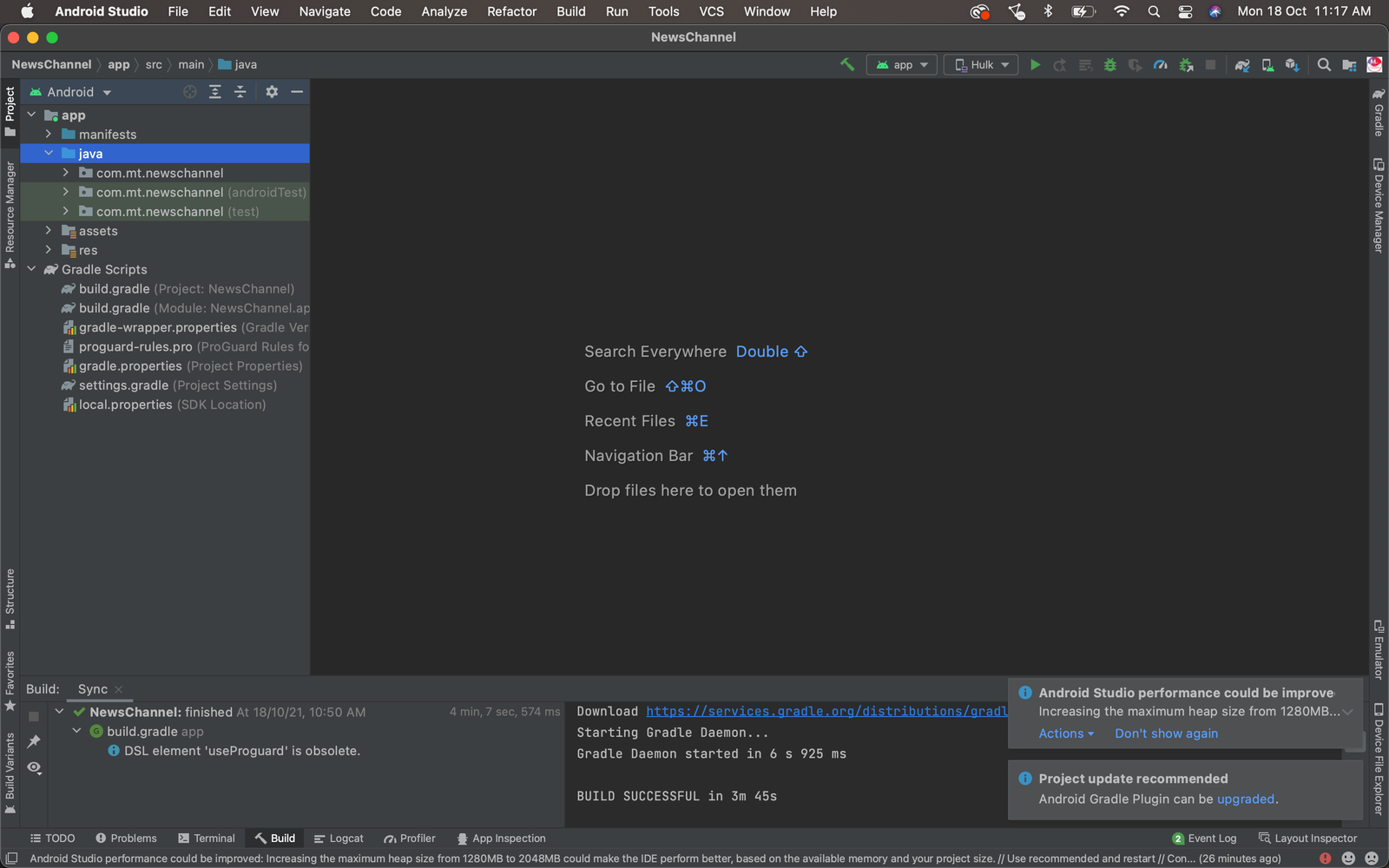Open the AVD Manager icon in toolbar
This screenshot has height=868, width=1389.
click(x=1267, y=65)
